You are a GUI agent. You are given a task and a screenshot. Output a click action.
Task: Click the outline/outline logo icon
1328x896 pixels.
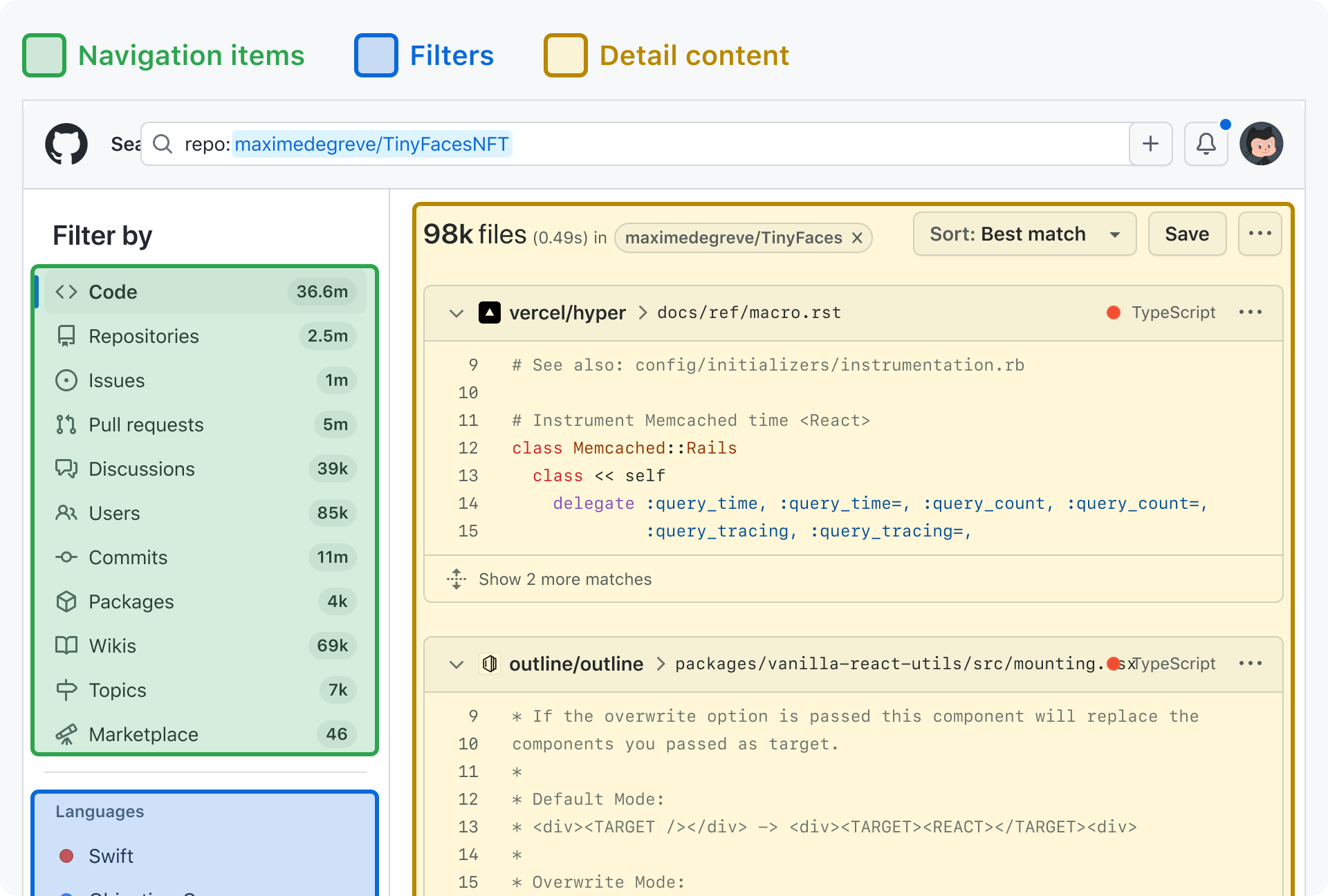(490, 664)
